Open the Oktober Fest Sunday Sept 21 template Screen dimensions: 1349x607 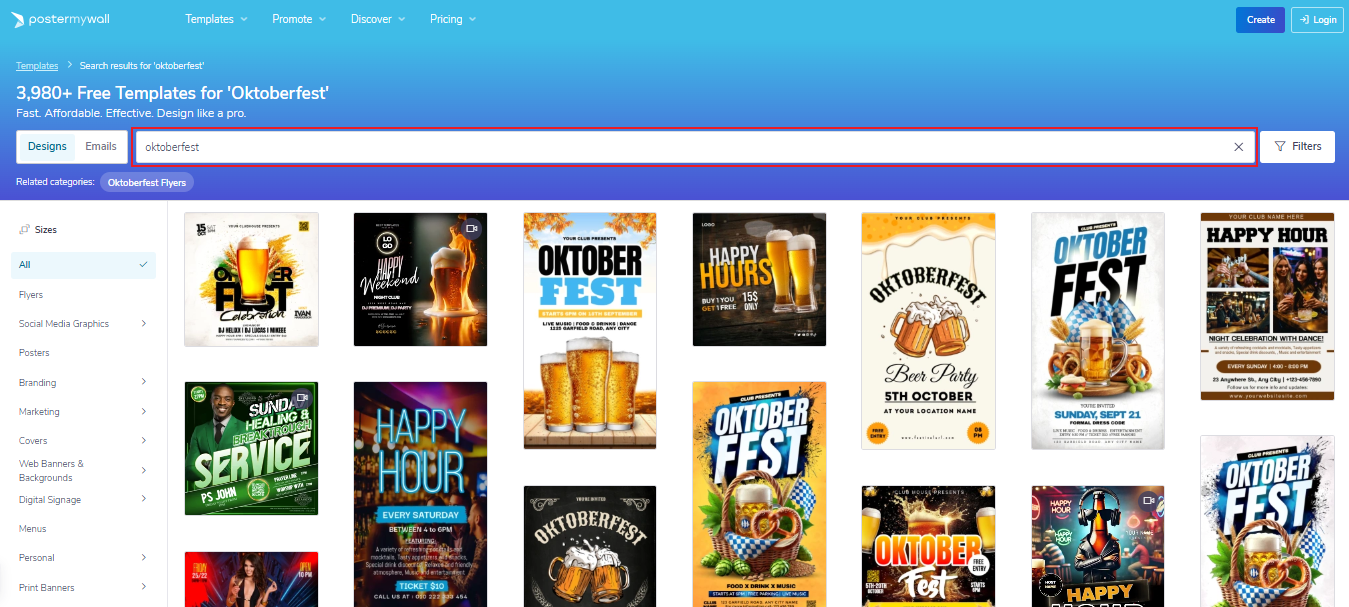coord(1098,331)
